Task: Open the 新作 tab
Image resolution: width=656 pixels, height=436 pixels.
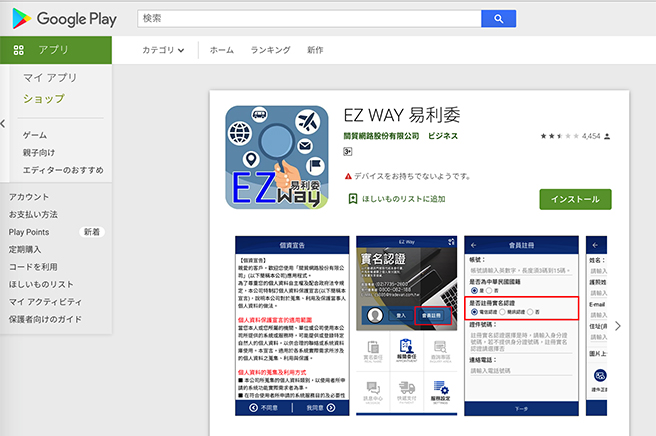Action: pos(315,50)
